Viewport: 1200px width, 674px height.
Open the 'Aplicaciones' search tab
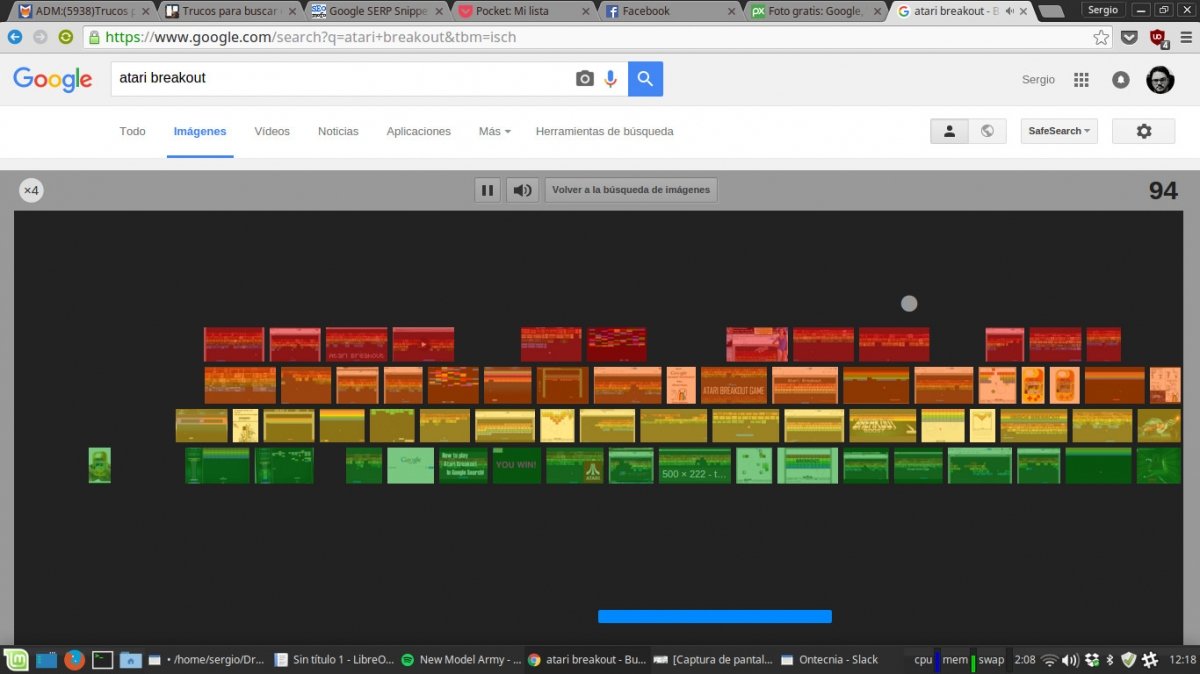418,131
